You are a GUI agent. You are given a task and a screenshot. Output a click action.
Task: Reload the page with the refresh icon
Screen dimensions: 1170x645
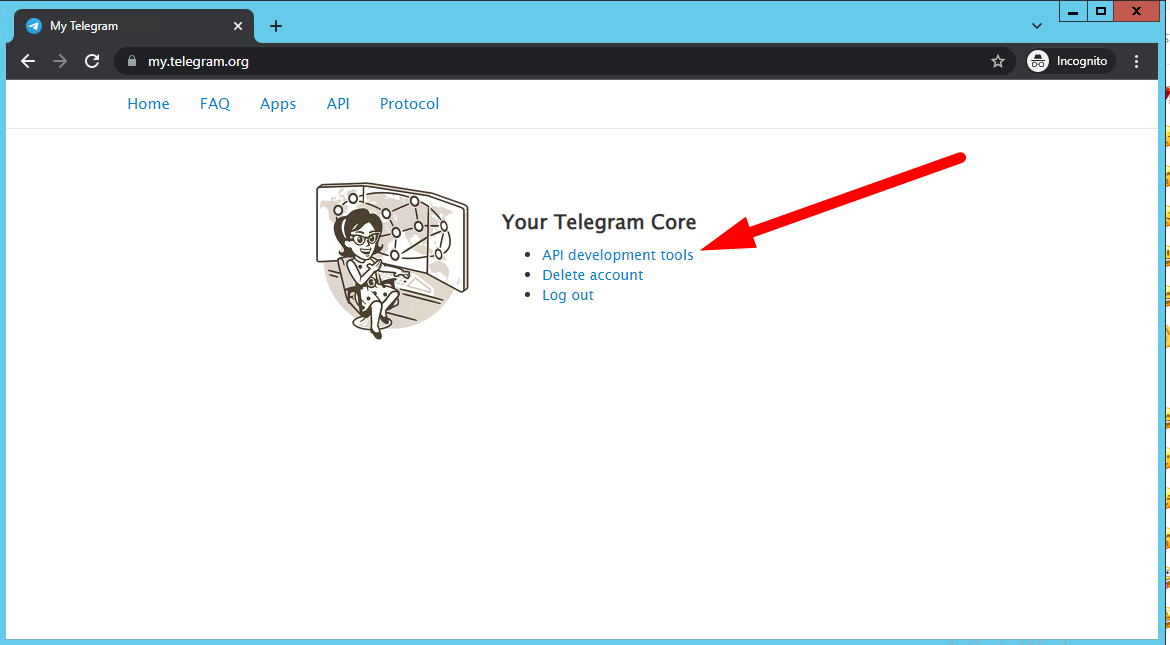tap(92, 61)
